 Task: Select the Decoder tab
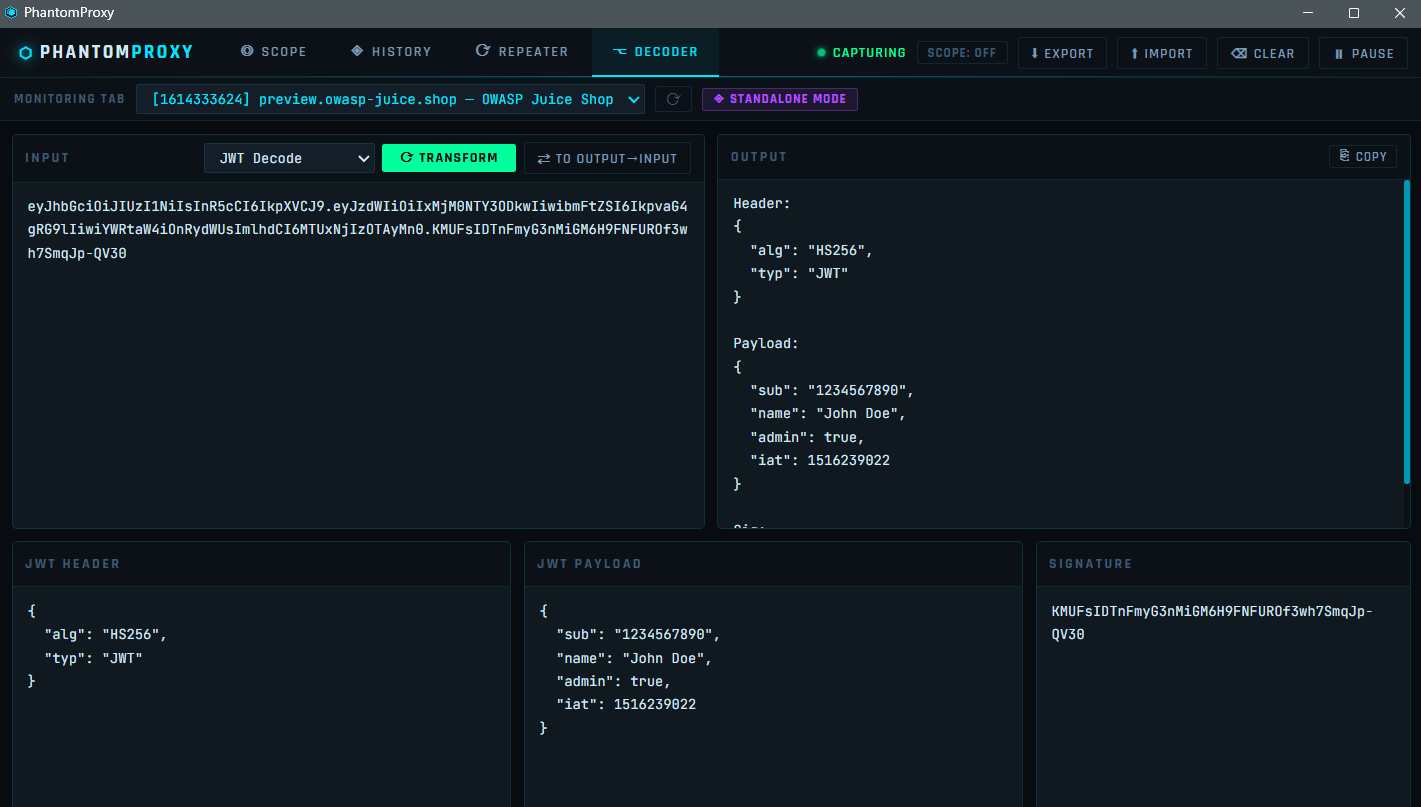click(x=655, y=52)
